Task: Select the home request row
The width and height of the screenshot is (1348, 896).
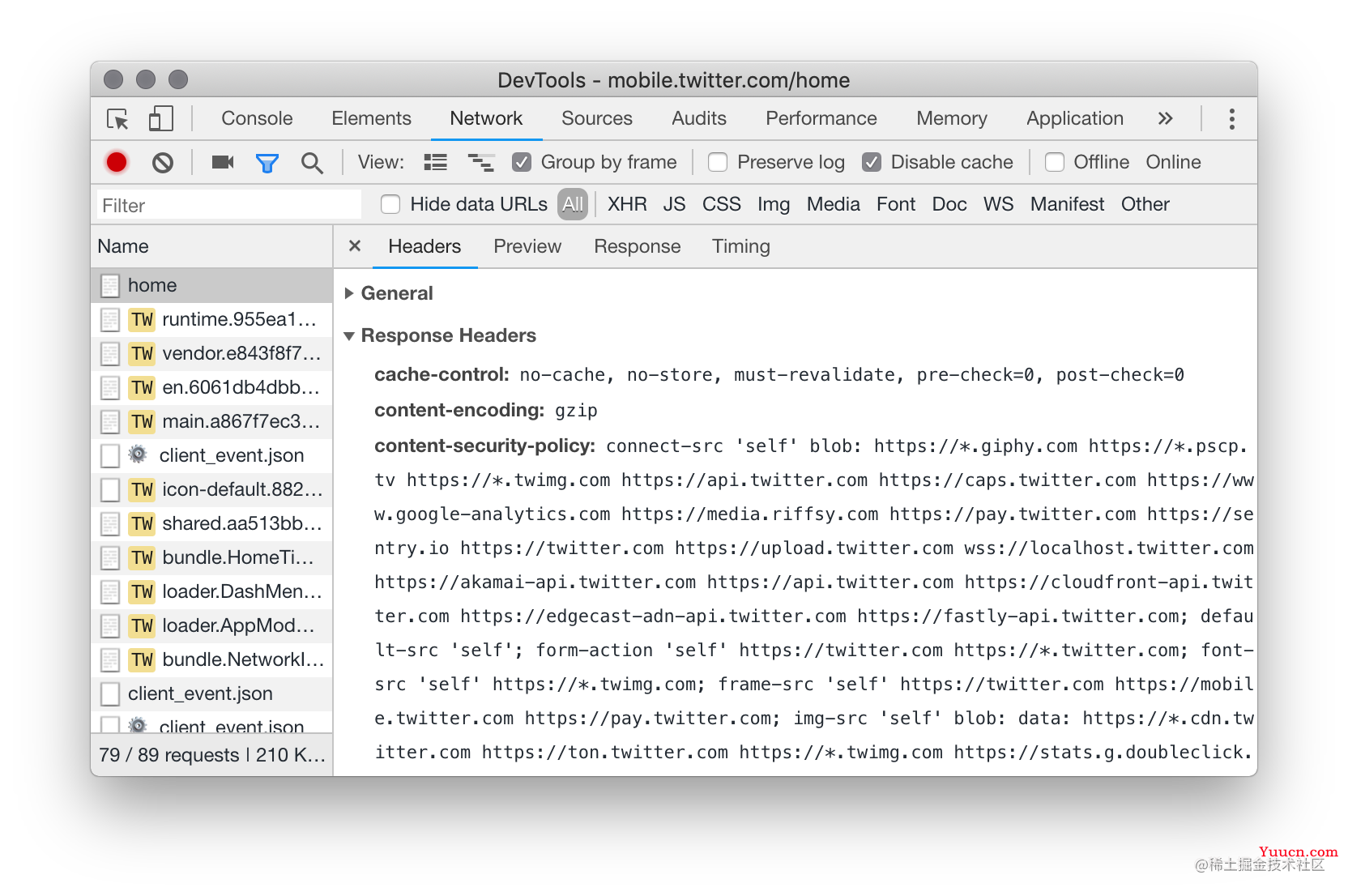Action: pos(211,285)
